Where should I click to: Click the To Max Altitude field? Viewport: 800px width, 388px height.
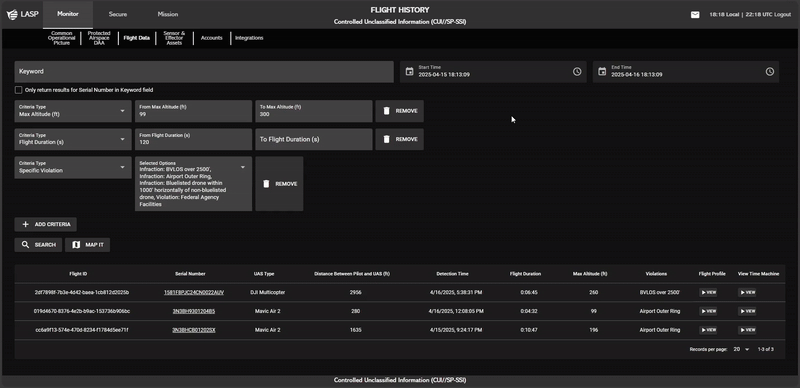point(314,111)
